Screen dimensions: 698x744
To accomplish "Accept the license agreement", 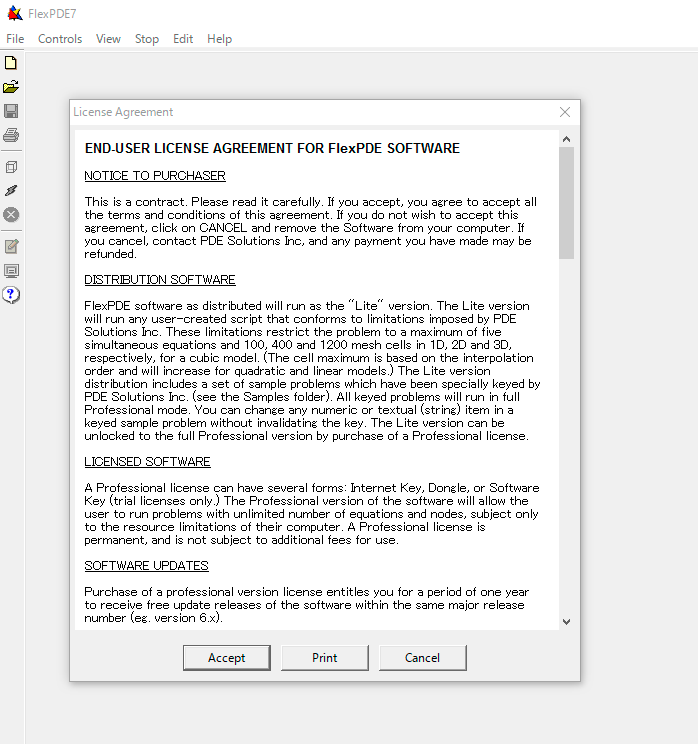I will pos(227,657).
